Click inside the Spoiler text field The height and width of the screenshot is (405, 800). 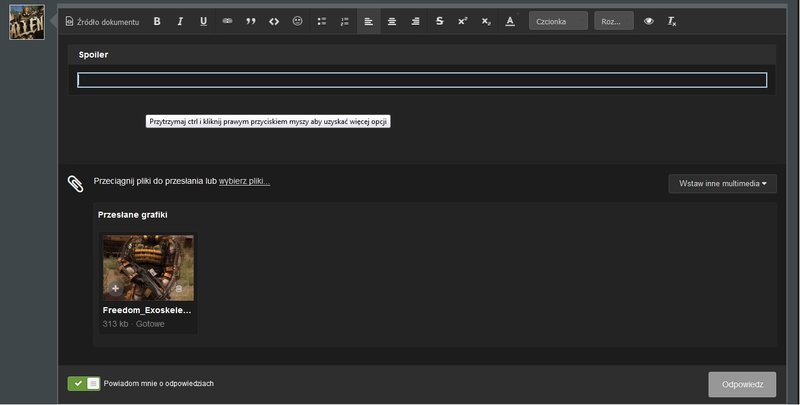click(x=422, y=80)
